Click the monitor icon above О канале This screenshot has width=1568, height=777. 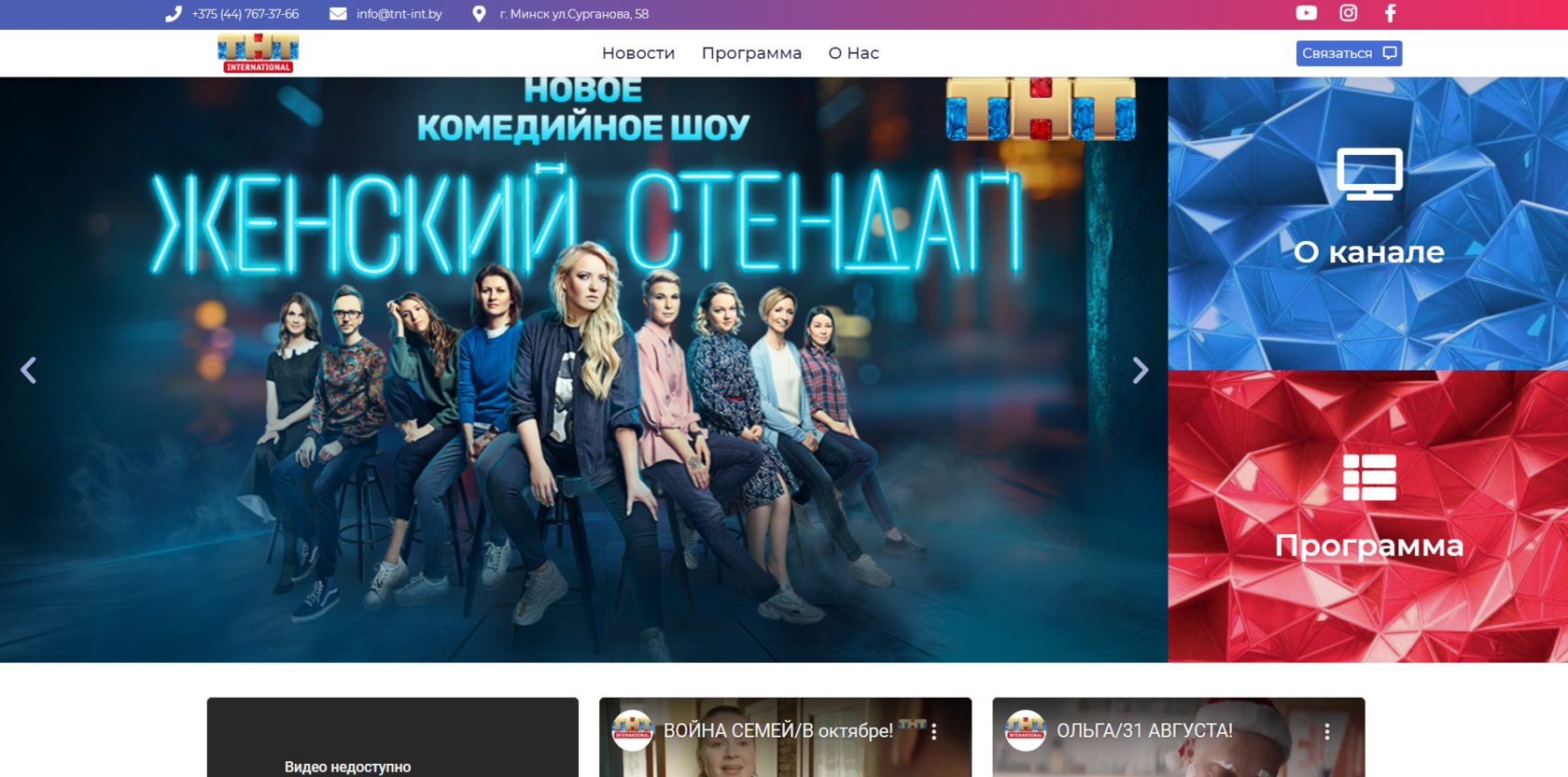click(x=1369, y=174)
